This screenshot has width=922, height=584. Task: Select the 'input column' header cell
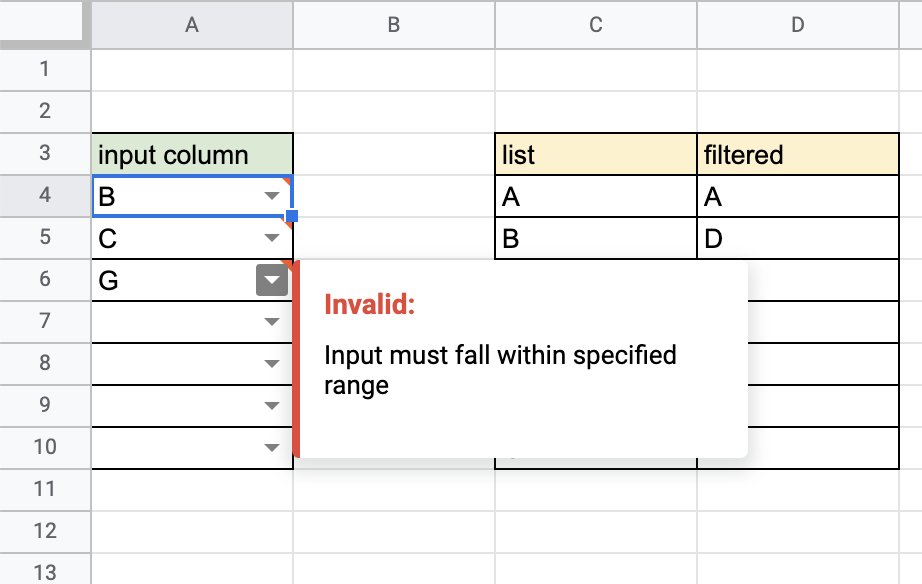click(192, 154)
